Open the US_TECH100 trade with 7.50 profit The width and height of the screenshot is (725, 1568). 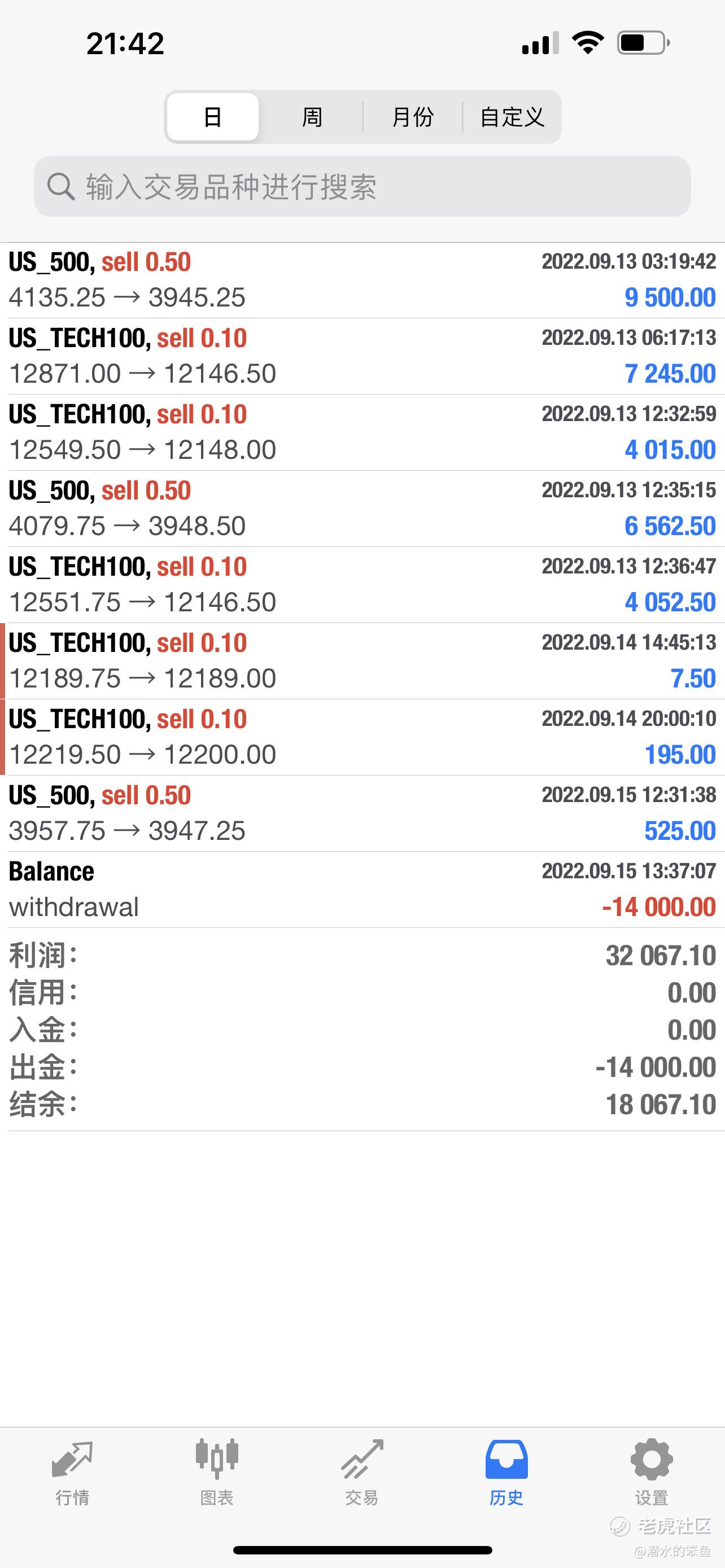362,660
